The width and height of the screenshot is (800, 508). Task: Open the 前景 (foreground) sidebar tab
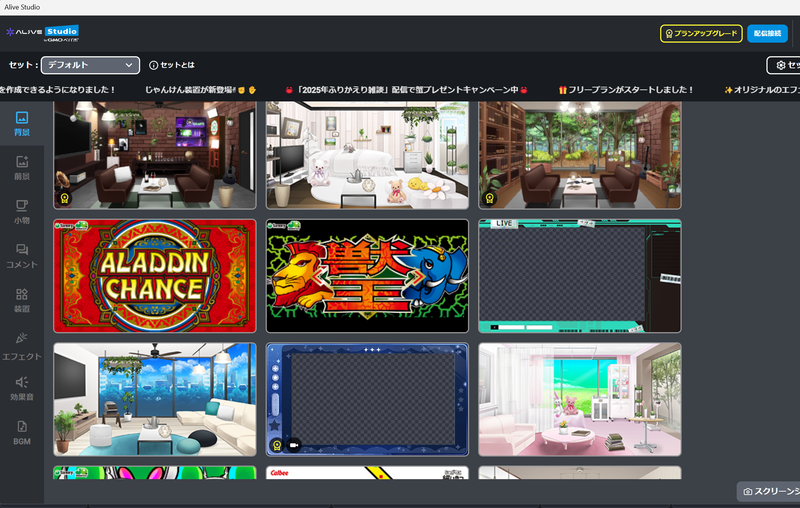(21, 168)
